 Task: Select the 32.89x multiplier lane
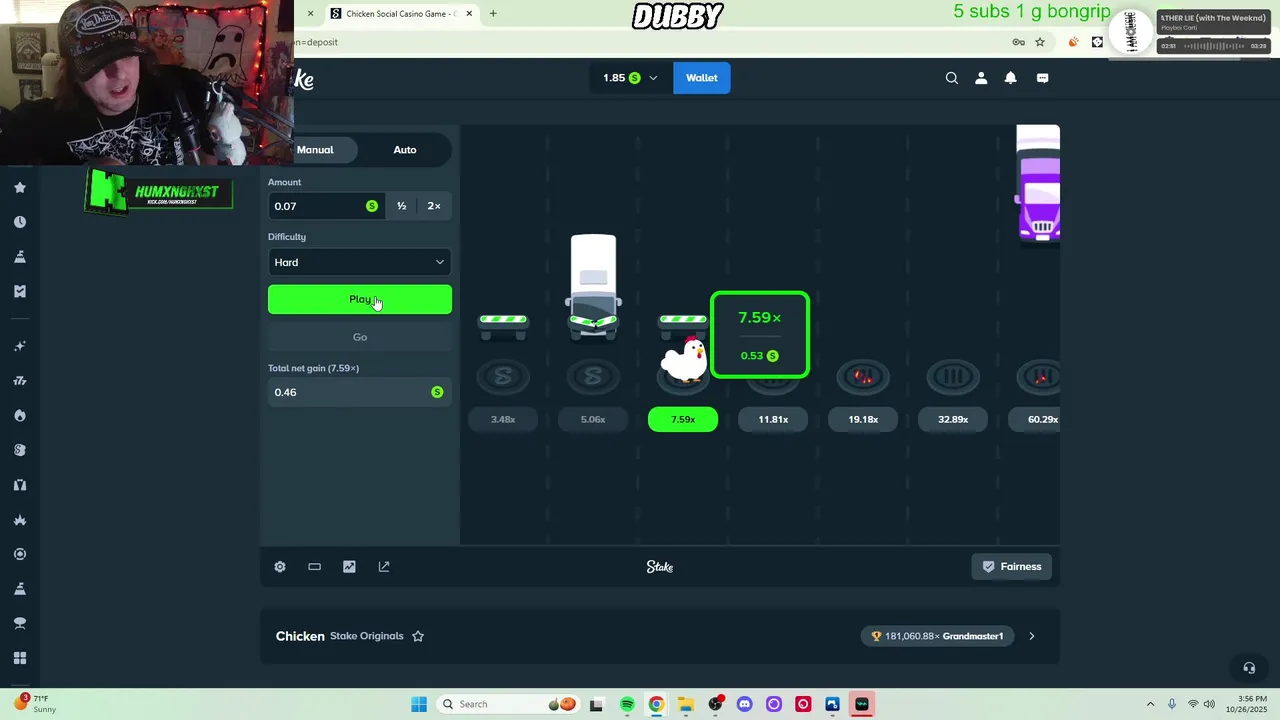[953, 419]
